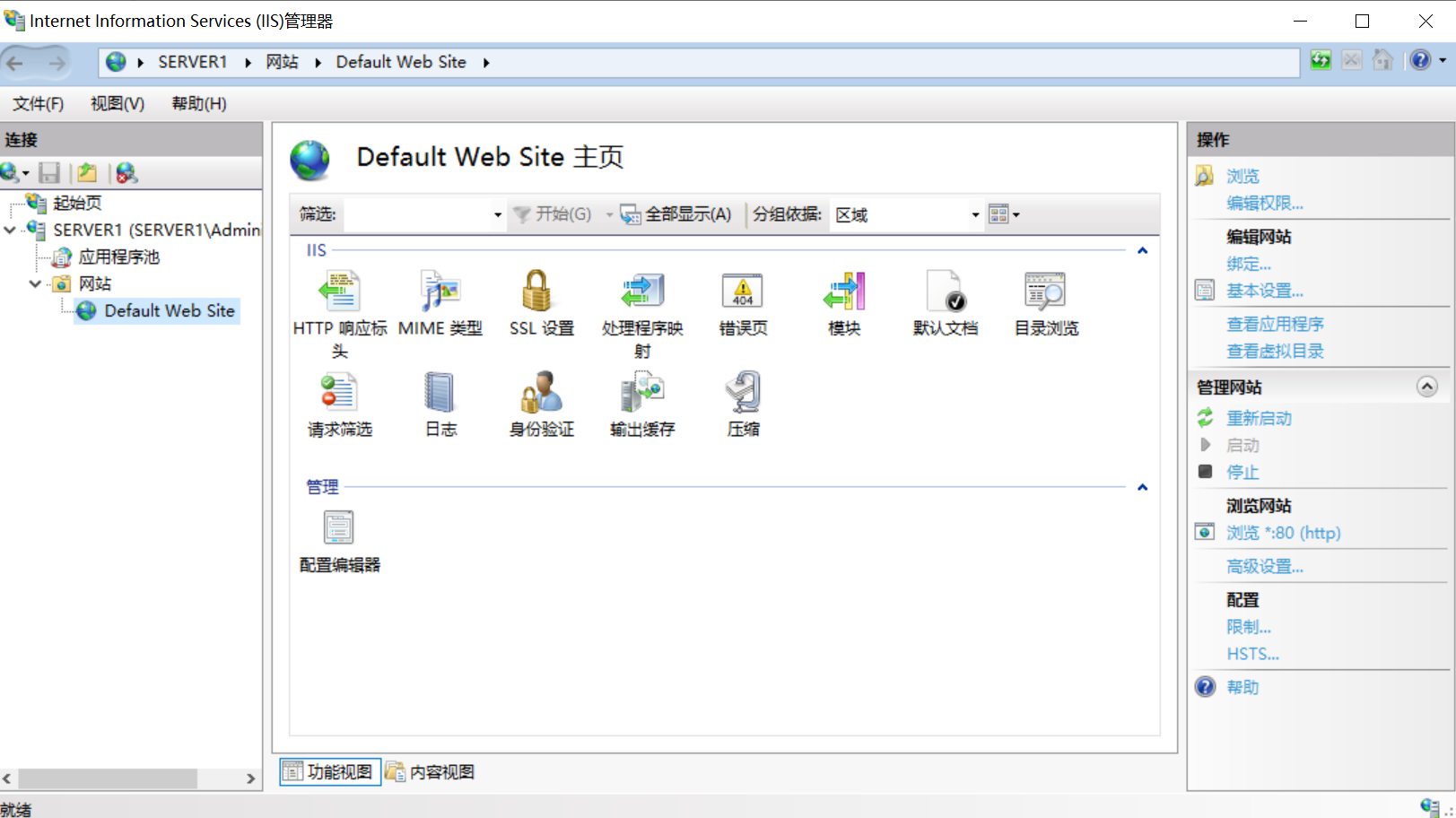Click the back navigation arrow
Image resolution: width=1456 pixels, height=818 pixels.
[15, 63]
